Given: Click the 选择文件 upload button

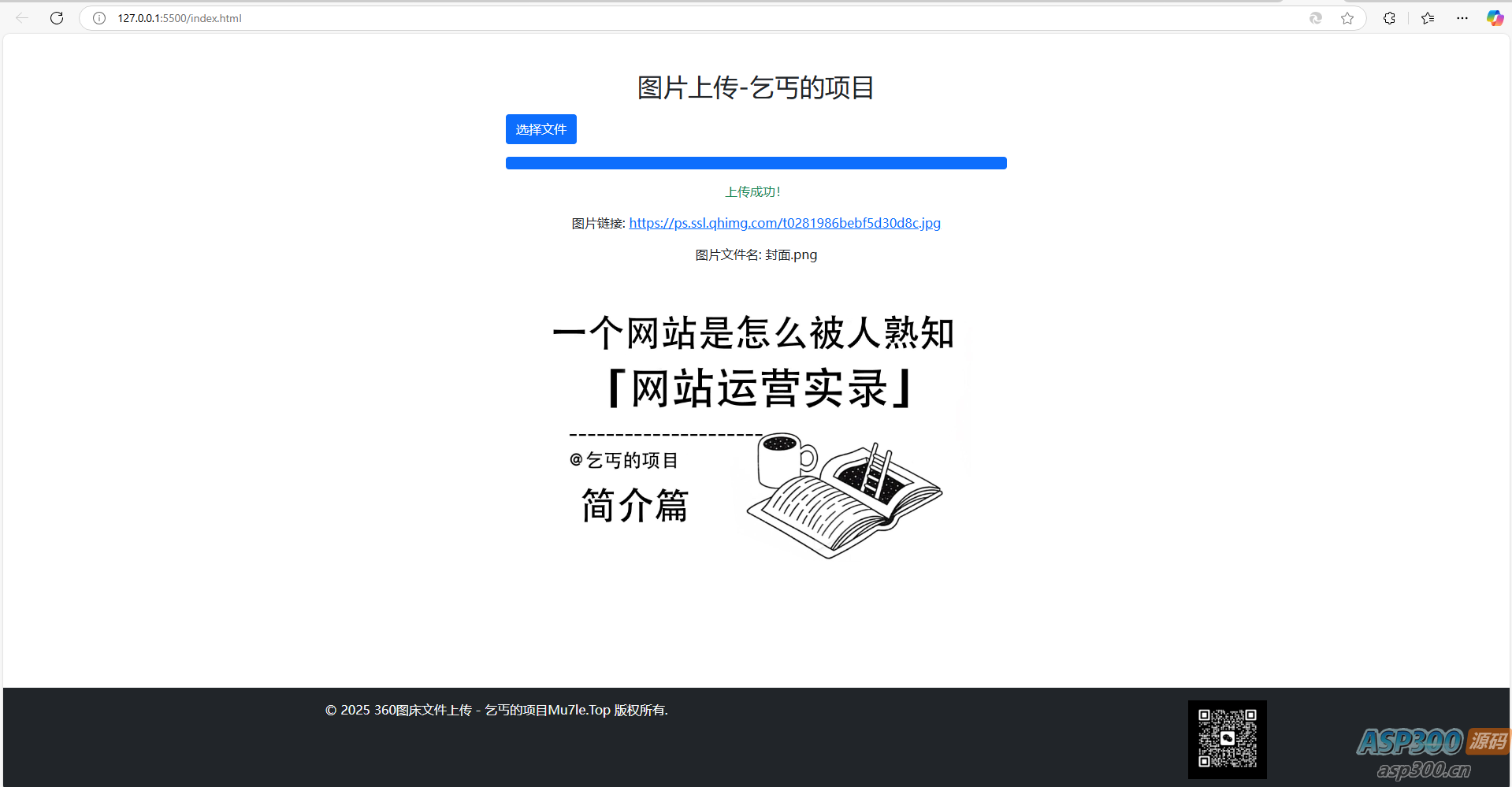Looking at the screenshot, I should point(541,128).
